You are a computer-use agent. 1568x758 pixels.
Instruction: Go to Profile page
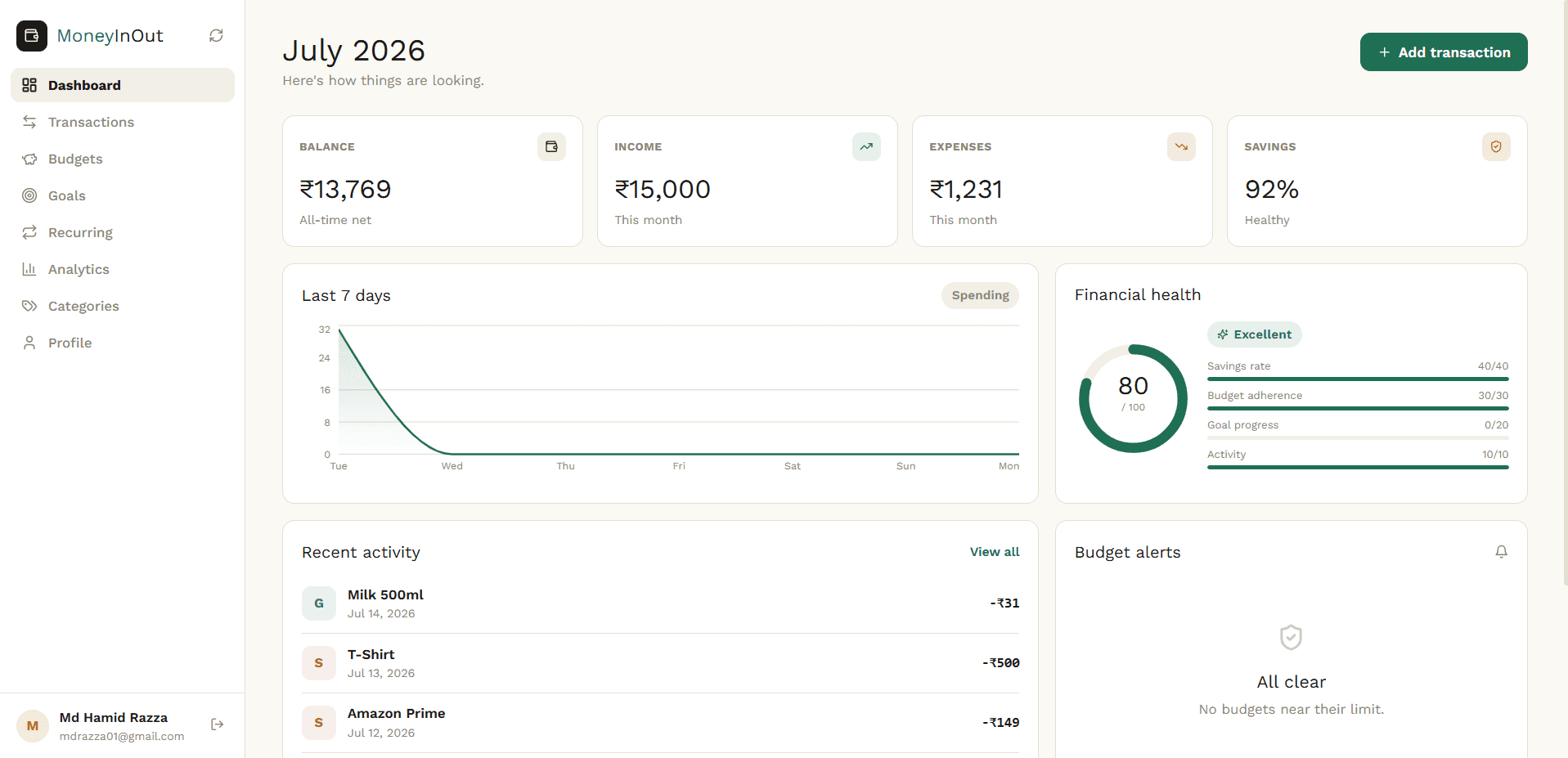point(123,343)
